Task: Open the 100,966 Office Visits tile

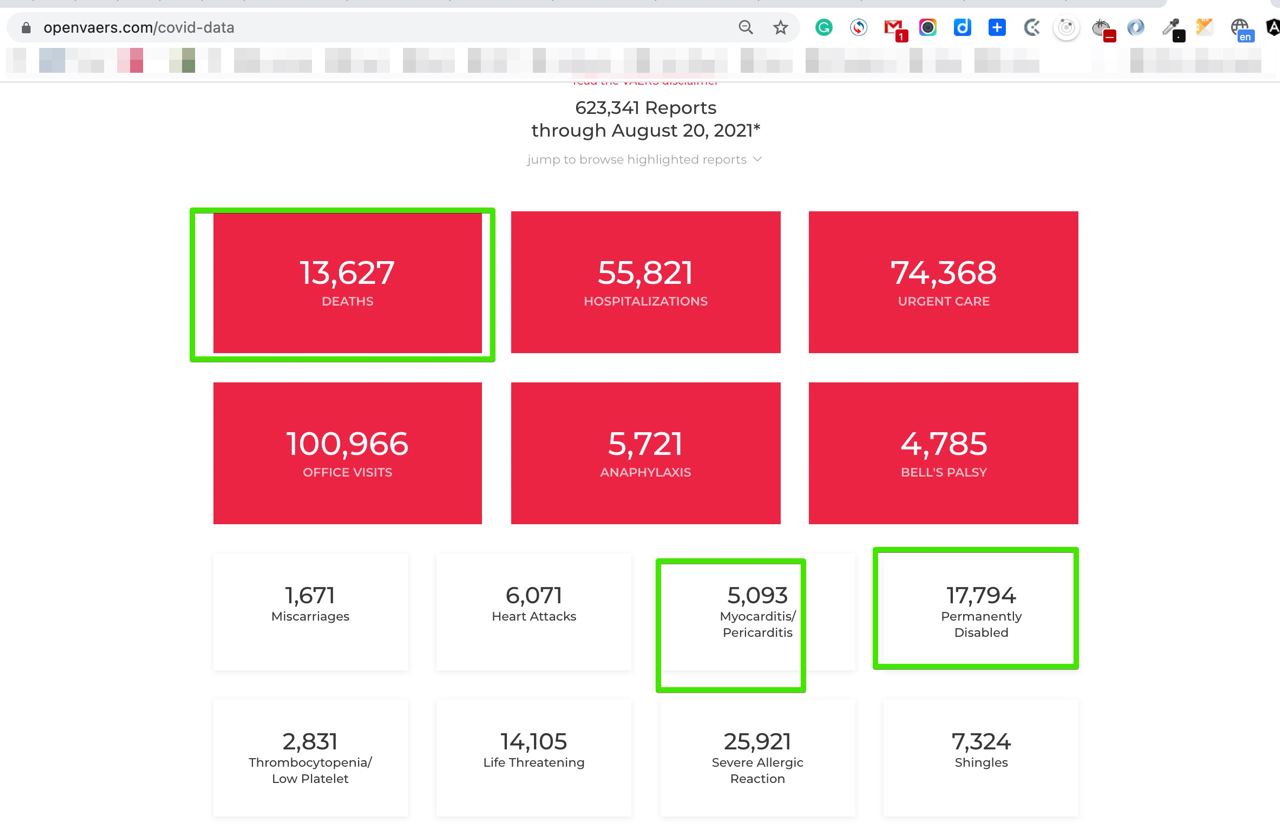Action: click(347, 453)
